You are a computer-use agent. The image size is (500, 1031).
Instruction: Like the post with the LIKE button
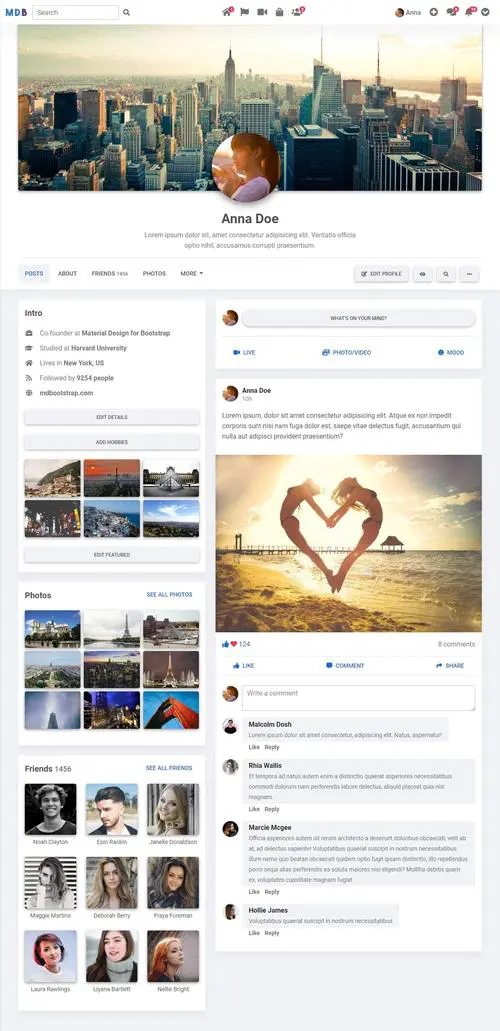click(x=243, y=665)
